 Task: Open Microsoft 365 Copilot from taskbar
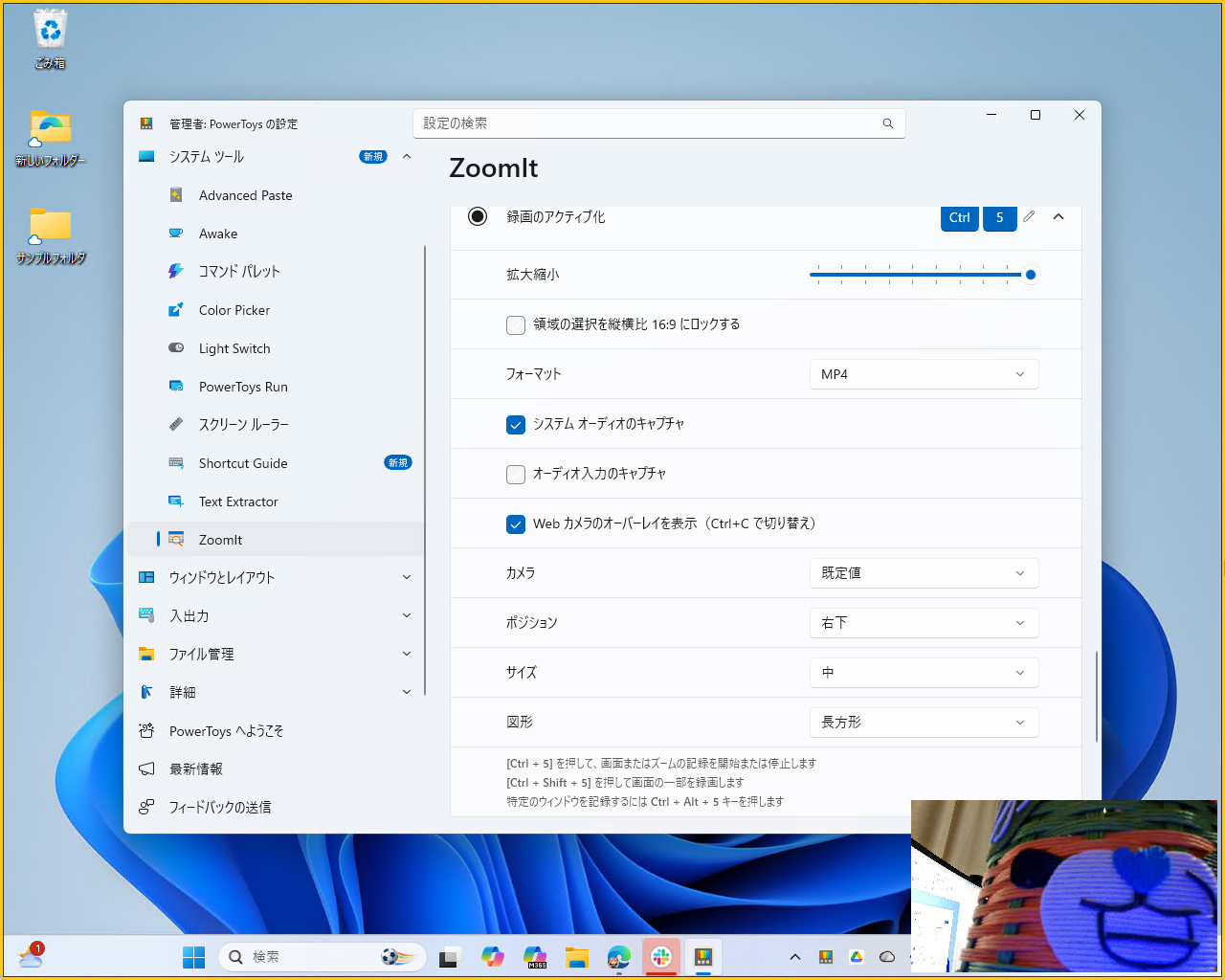[x=535, y=957]
